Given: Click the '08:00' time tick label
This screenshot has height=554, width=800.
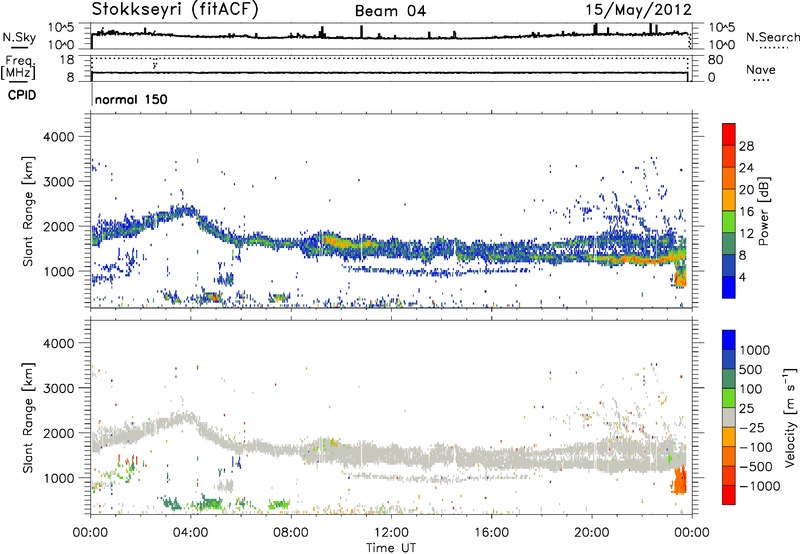Looking at the screenshot, I should click(x=290, y=533).
